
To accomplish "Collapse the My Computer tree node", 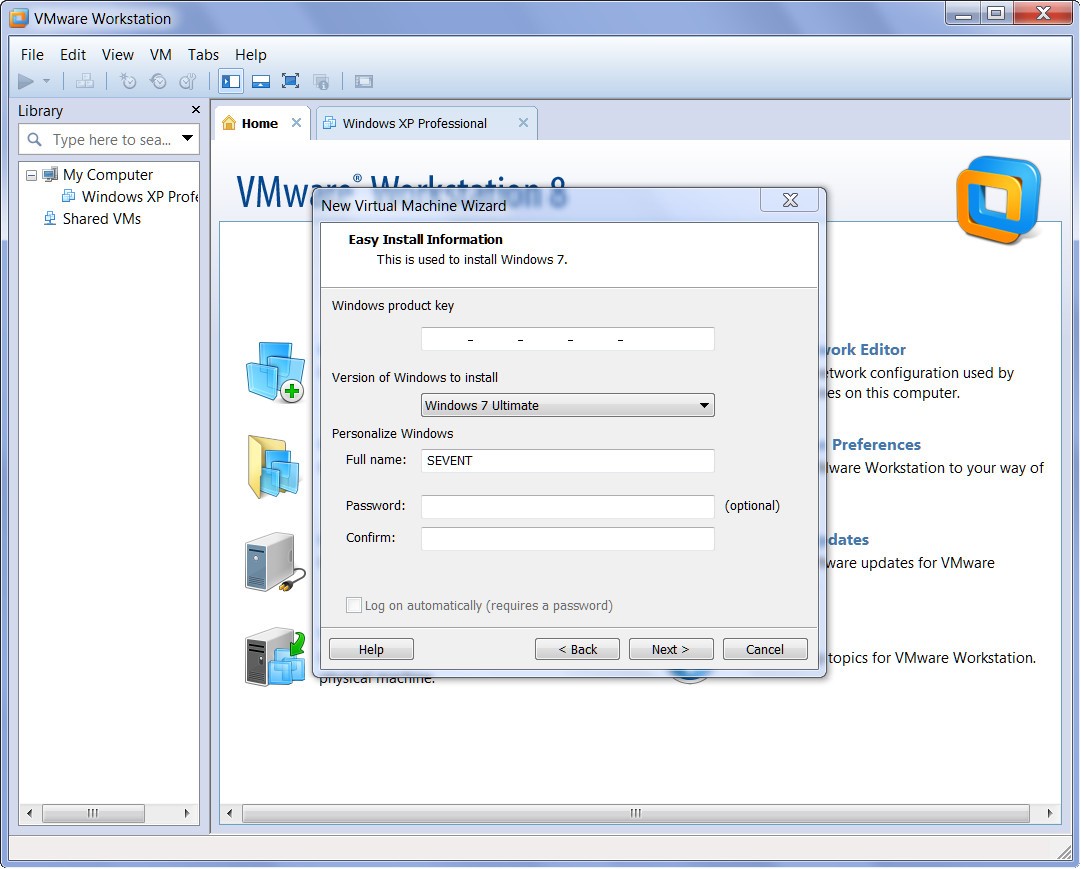I will point(31,175).
